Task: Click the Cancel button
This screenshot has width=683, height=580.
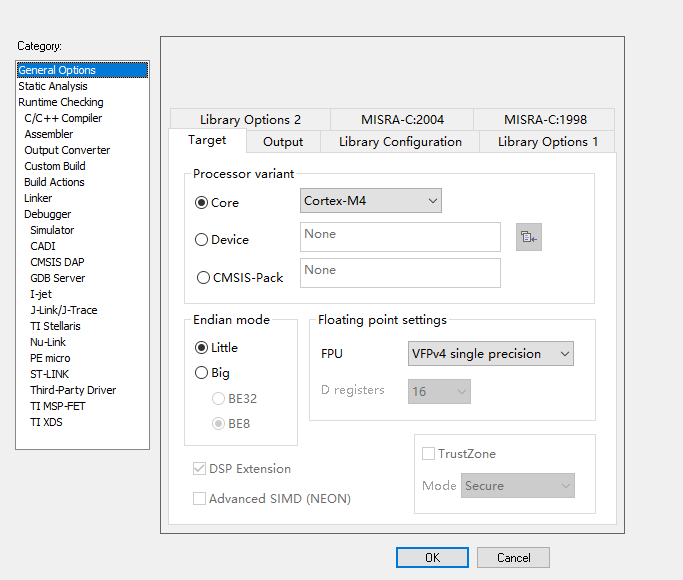Action: point(513,557)
